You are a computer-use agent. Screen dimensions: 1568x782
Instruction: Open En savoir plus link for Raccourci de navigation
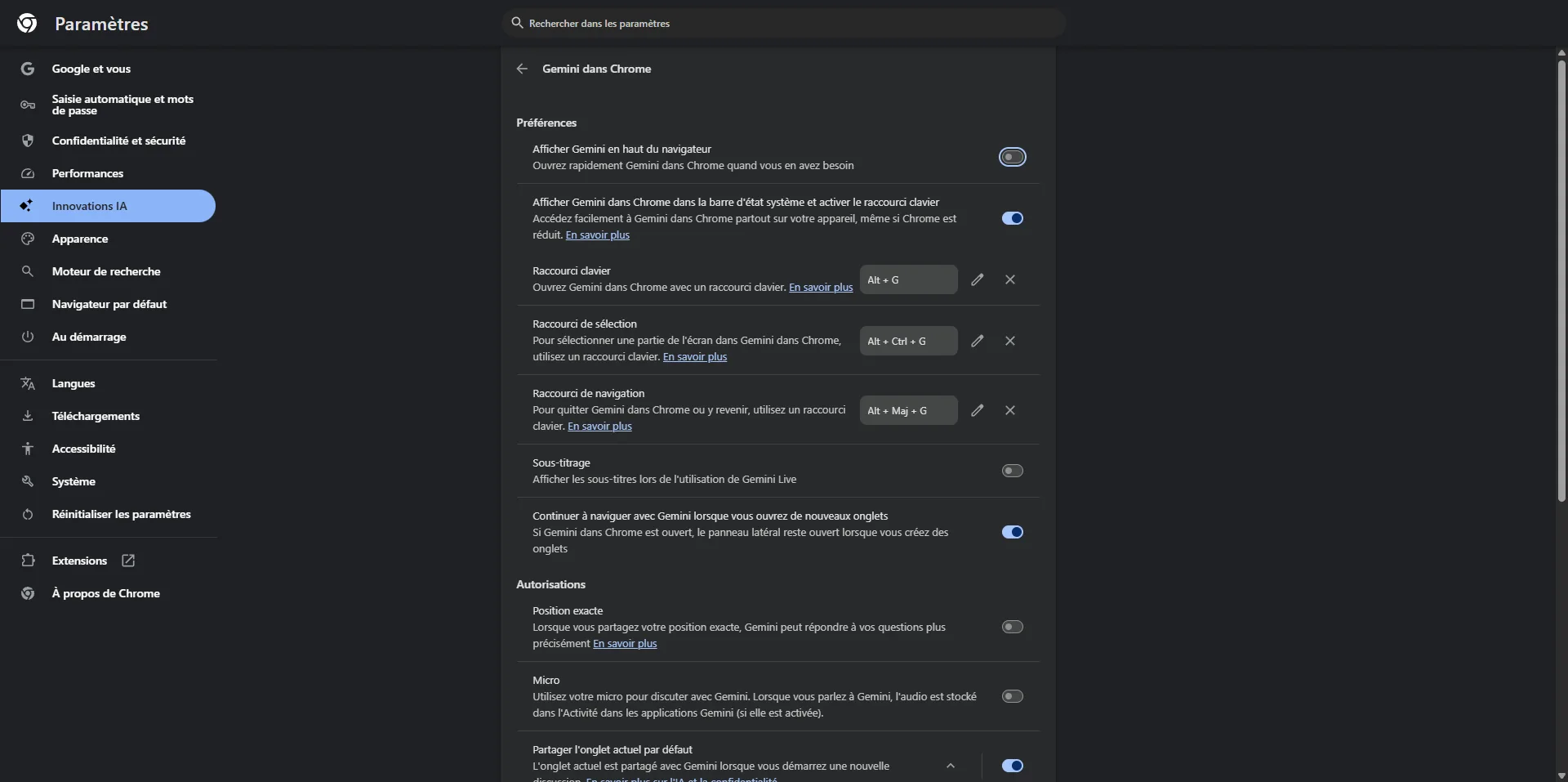600,427
